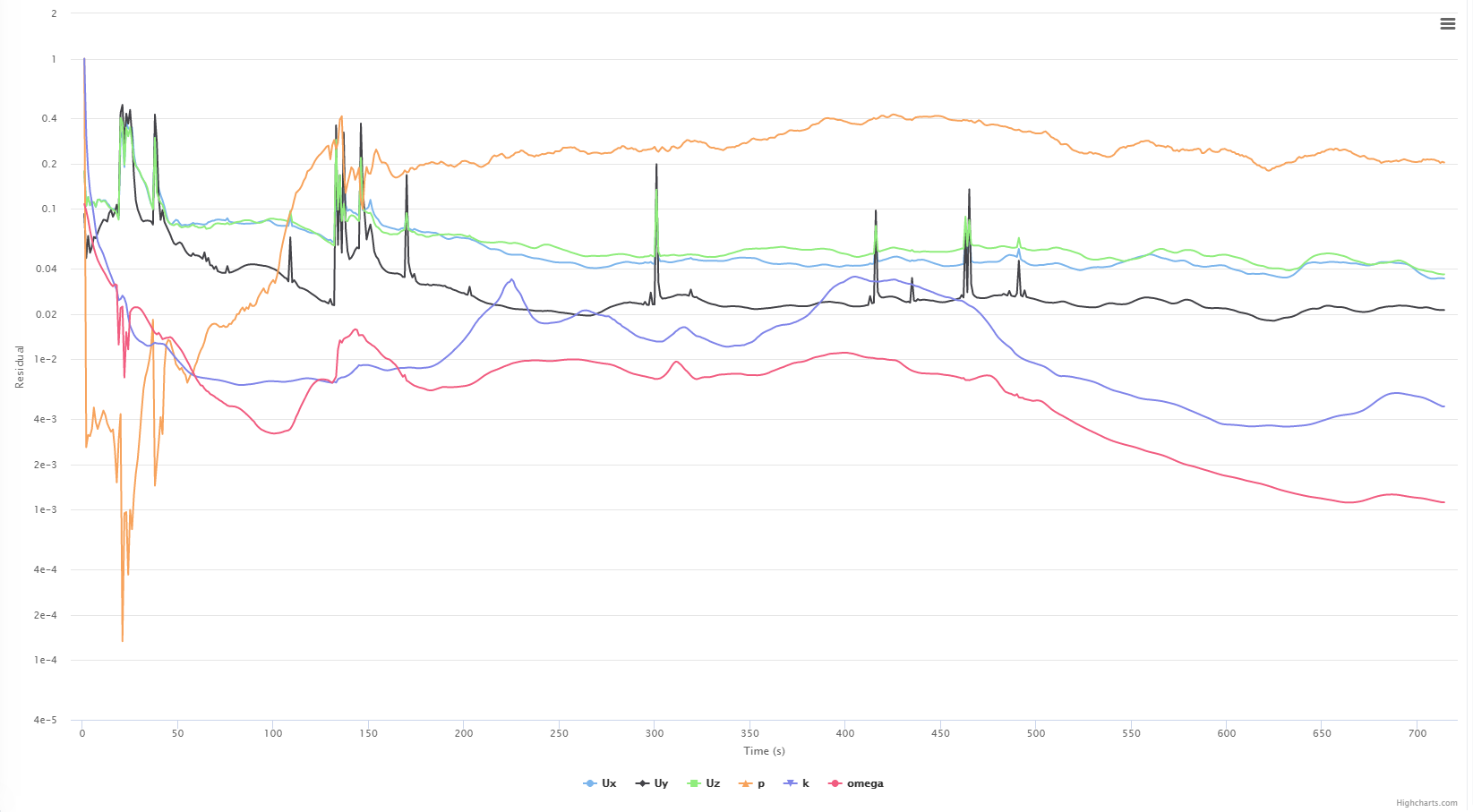Click the purple inverted triangle marker for k
Screen dimensions: 1473x812
pos(790,783)
